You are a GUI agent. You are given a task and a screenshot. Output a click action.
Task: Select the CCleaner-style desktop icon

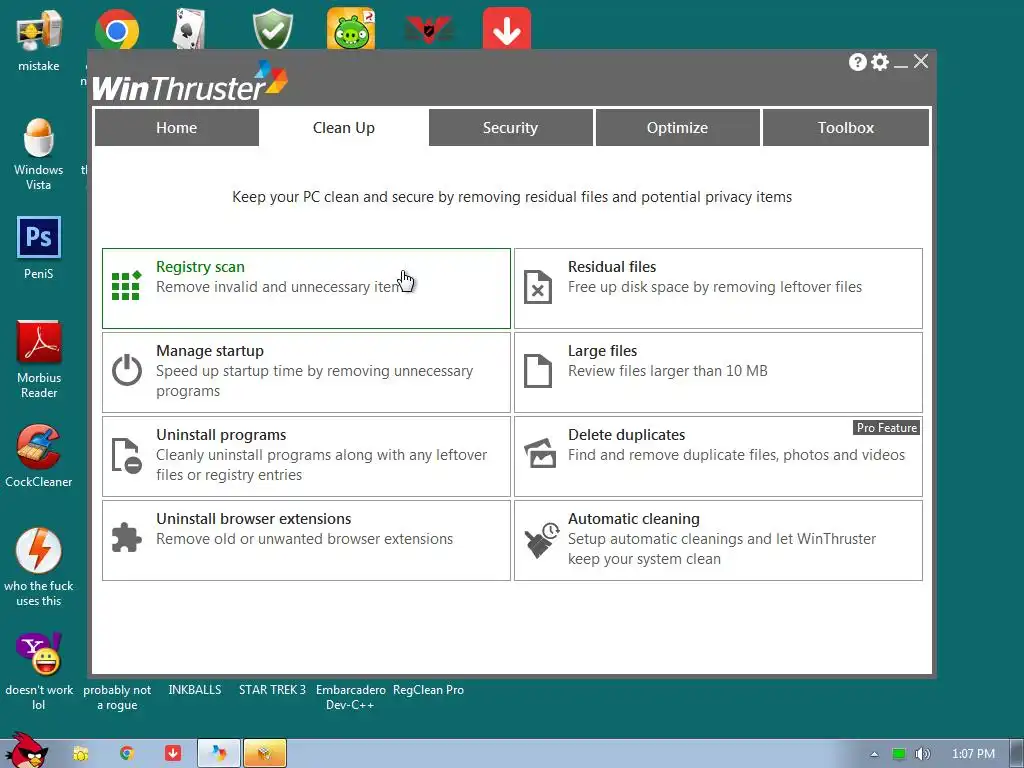click(39, 456)
